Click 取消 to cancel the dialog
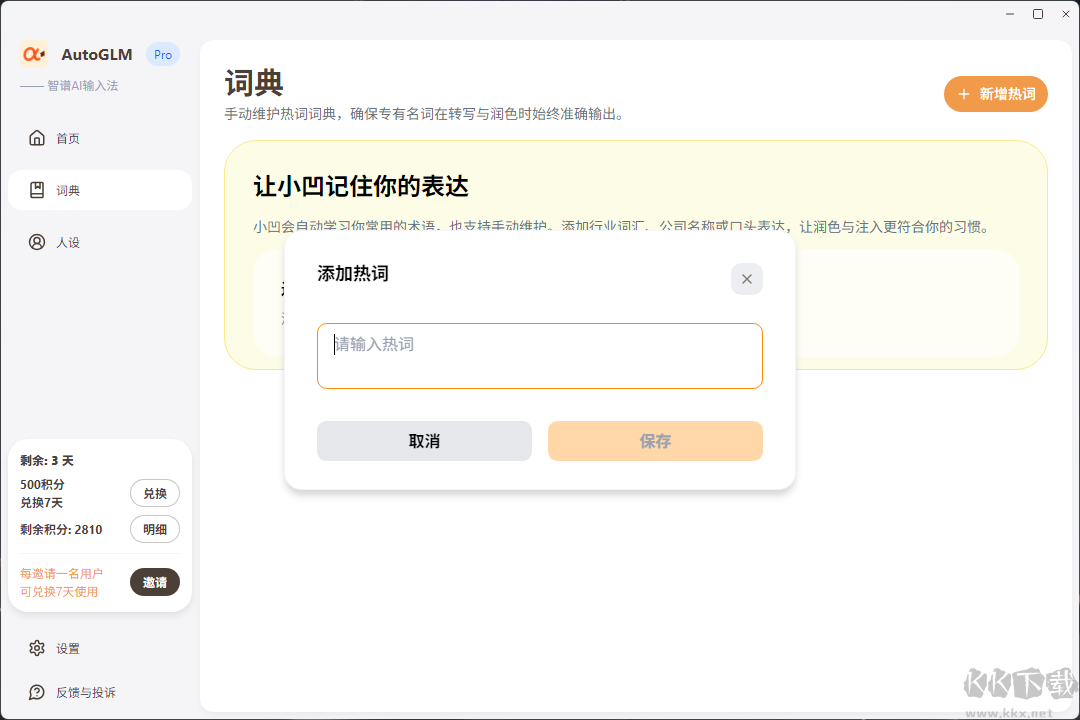 coord(424,441)
